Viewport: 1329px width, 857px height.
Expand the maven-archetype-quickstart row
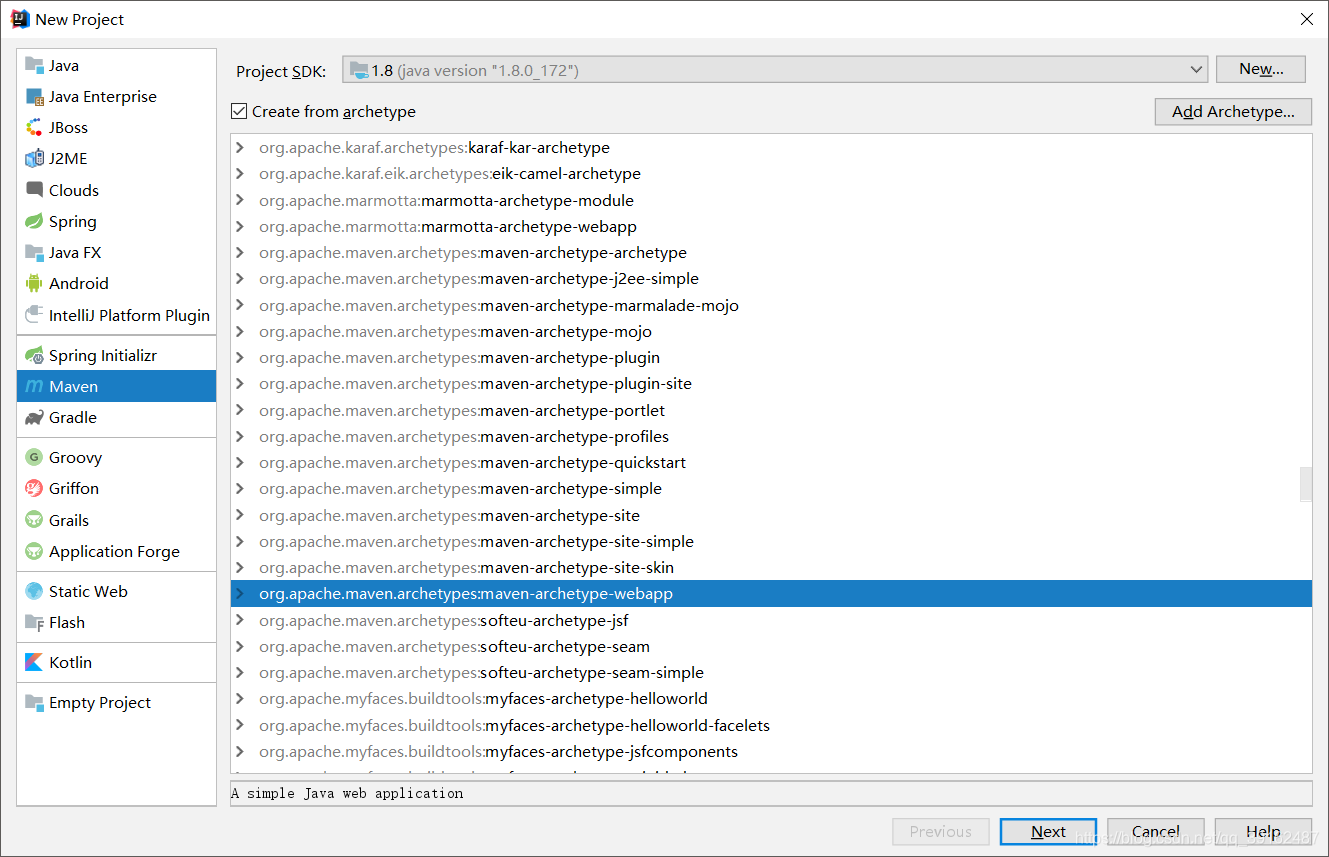click(240, 462)
